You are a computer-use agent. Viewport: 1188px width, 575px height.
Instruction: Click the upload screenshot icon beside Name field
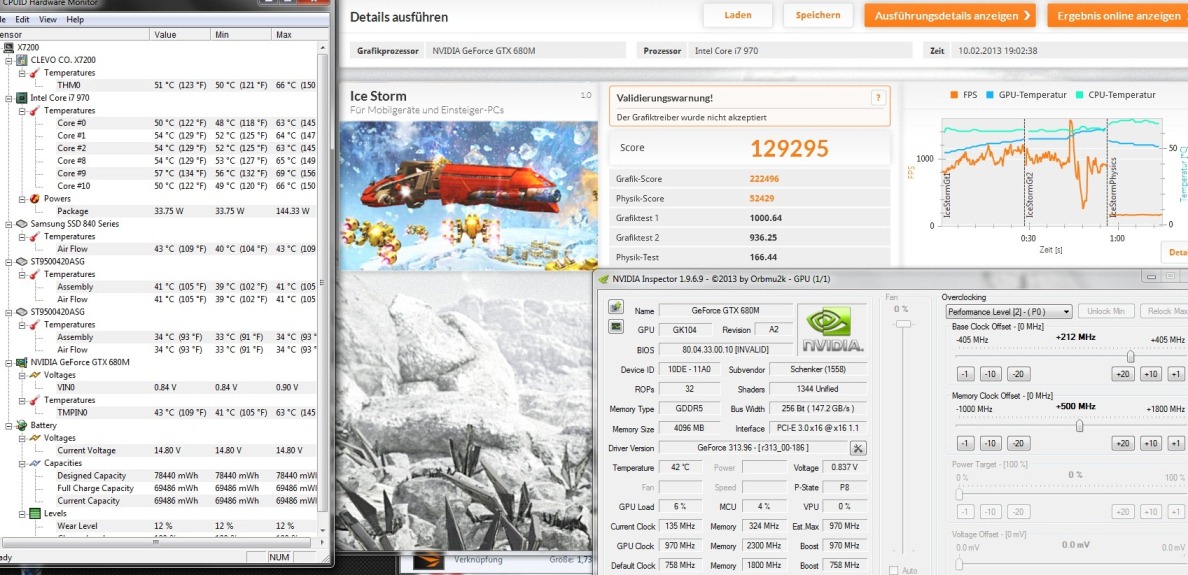click(616, 308)
